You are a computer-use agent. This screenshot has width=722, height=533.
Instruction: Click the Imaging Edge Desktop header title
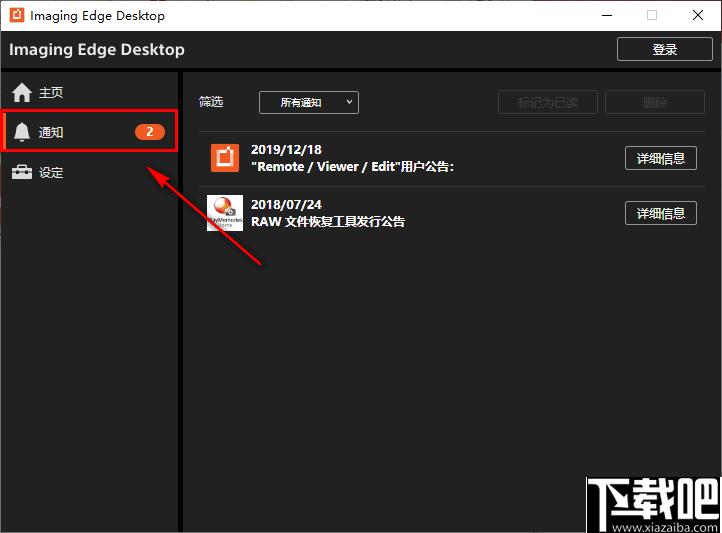[x=97, y=49]
